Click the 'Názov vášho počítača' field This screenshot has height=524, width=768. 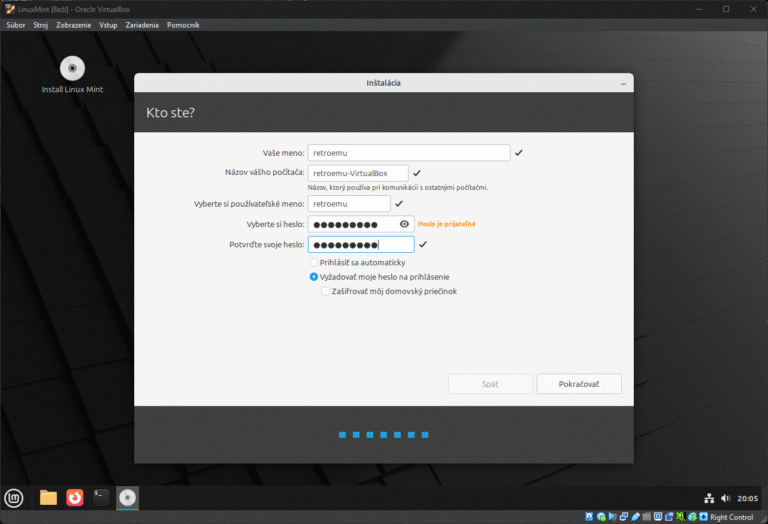(x=358, y=173)
